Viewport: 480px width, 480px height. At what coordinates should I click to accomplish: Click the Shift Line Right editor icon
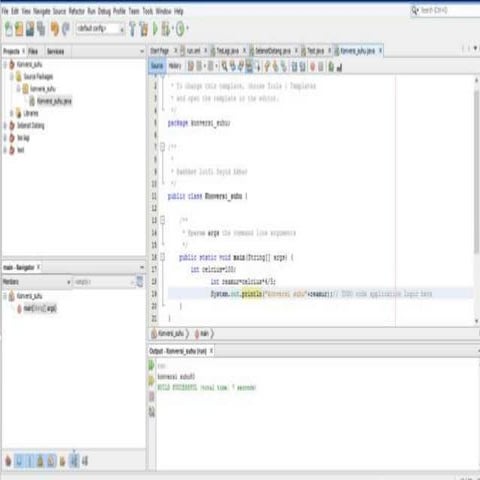[302, 67]
